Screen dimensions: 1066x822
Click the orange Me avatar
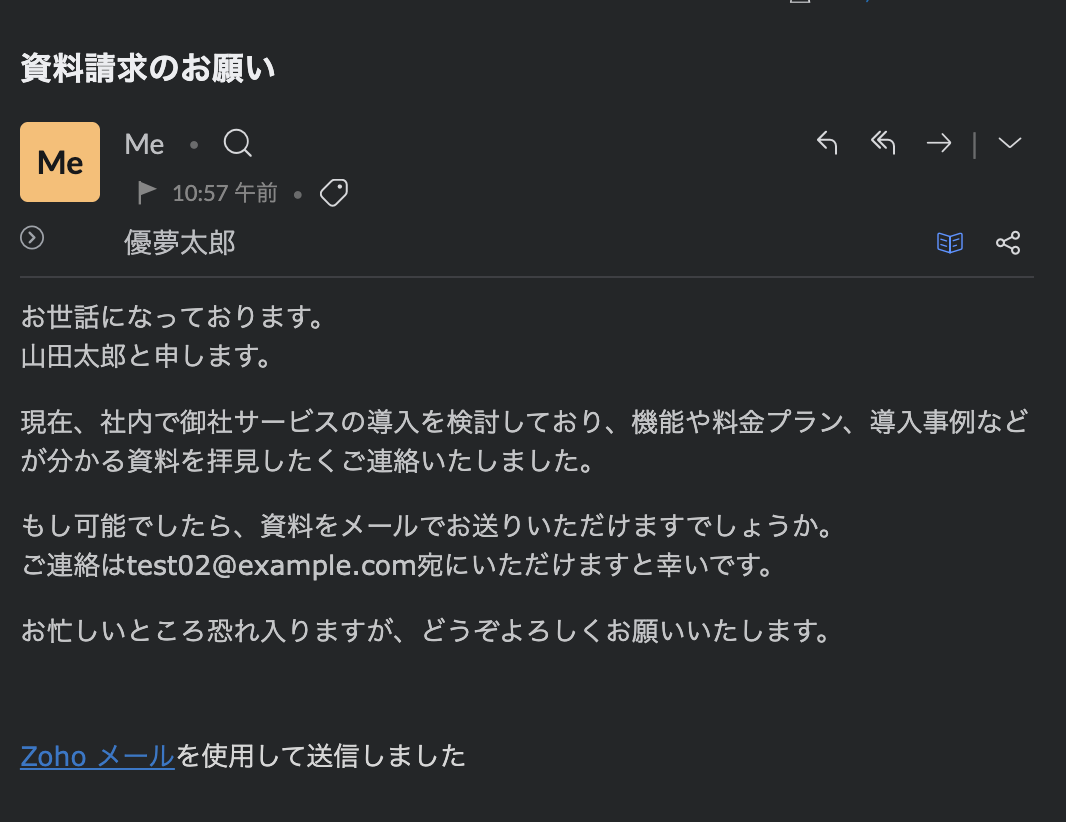click(x=60, y=162)
